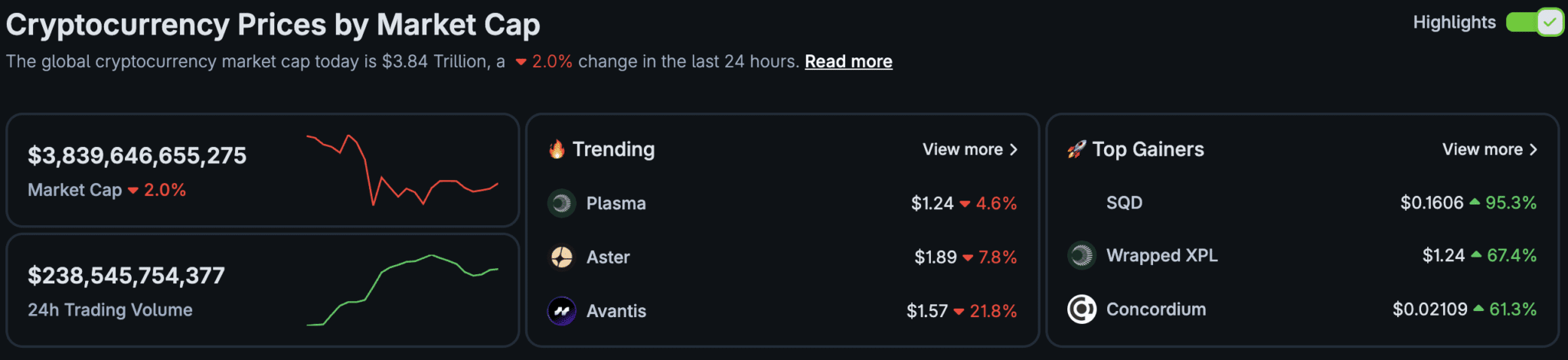Screen dimensions: 1568x360
Task: Click the market cap sparkline chart
Action: pos(402,170)
